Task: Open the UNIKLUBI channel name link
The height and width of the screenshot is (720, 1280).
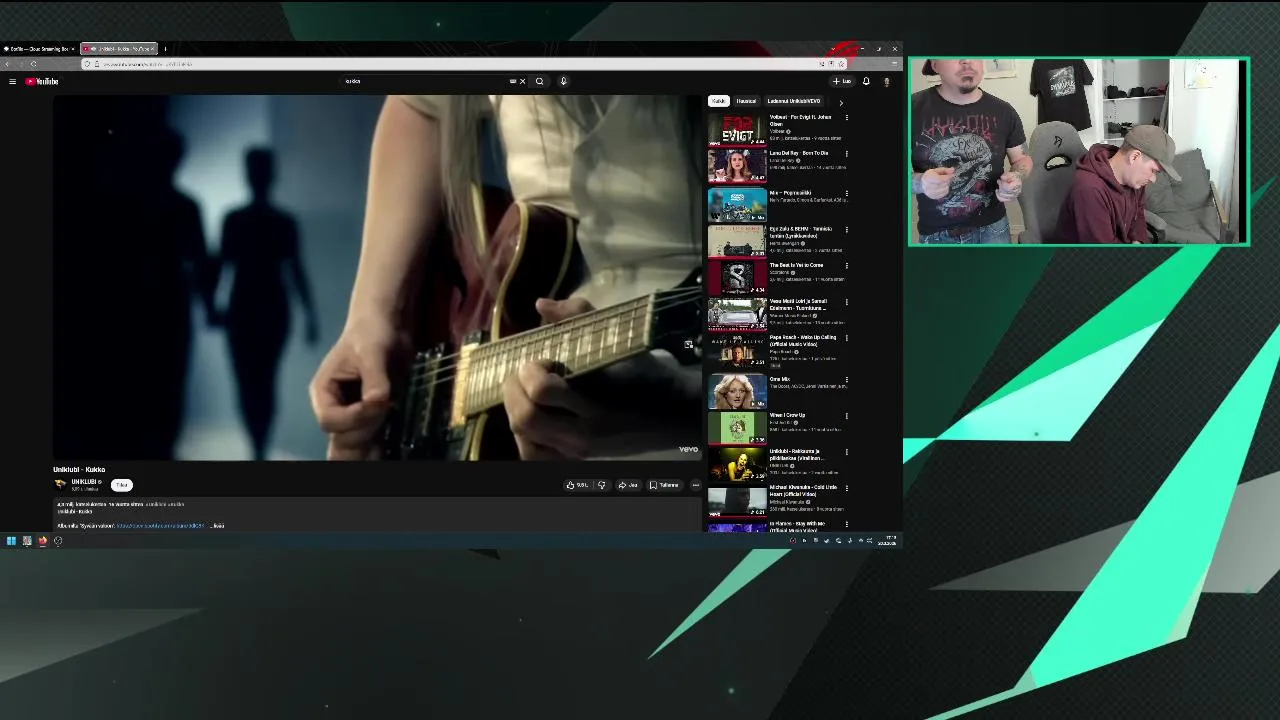Action: [84, 482]
